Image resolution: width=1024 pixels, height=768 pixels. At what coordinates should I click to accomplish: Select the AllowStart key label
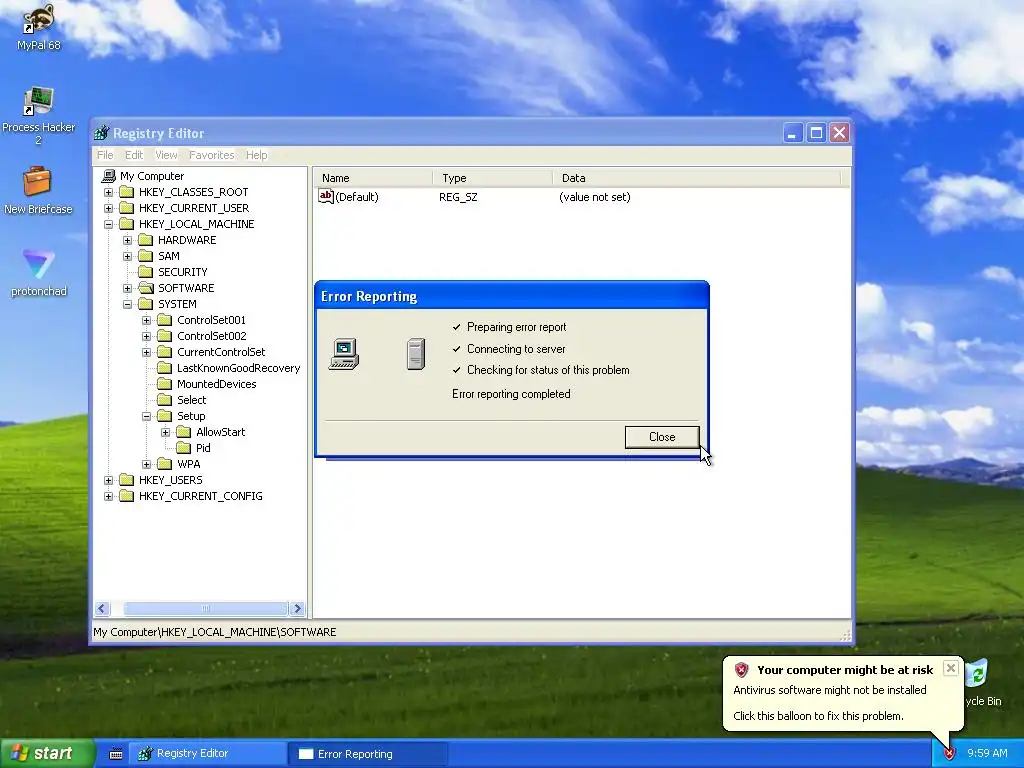(x=221, y=432)
